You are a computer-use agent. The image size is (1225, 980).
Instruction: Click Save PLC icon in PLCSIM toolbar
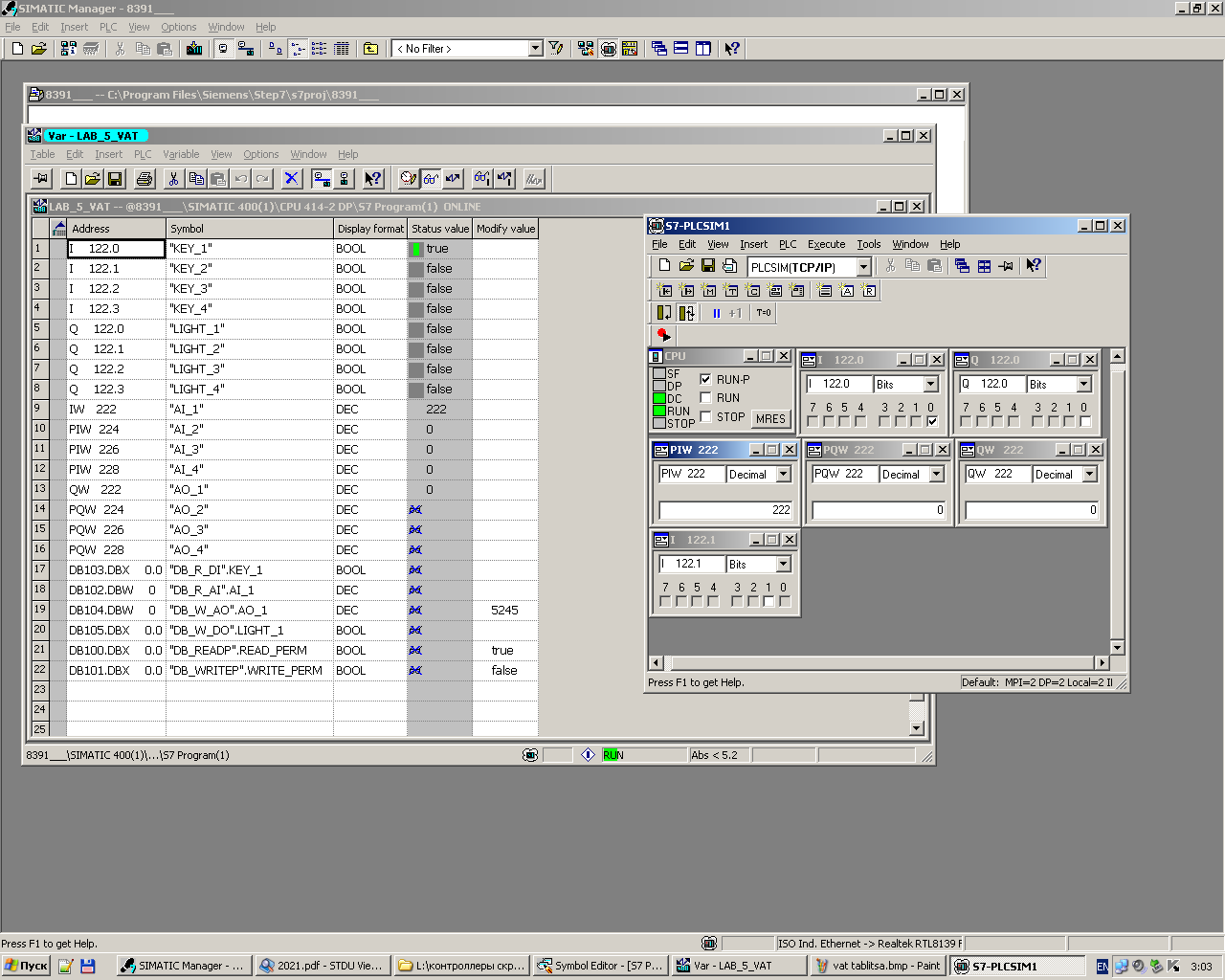pos(708,266)
